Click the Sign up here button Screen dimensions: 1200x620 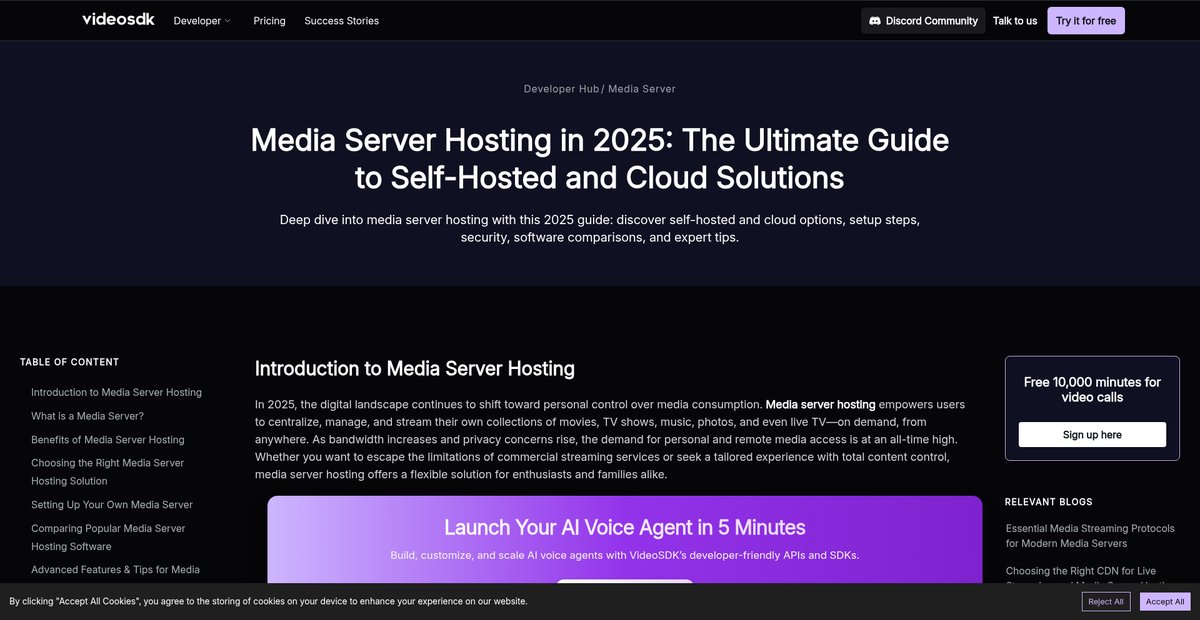pos(1092,435)
